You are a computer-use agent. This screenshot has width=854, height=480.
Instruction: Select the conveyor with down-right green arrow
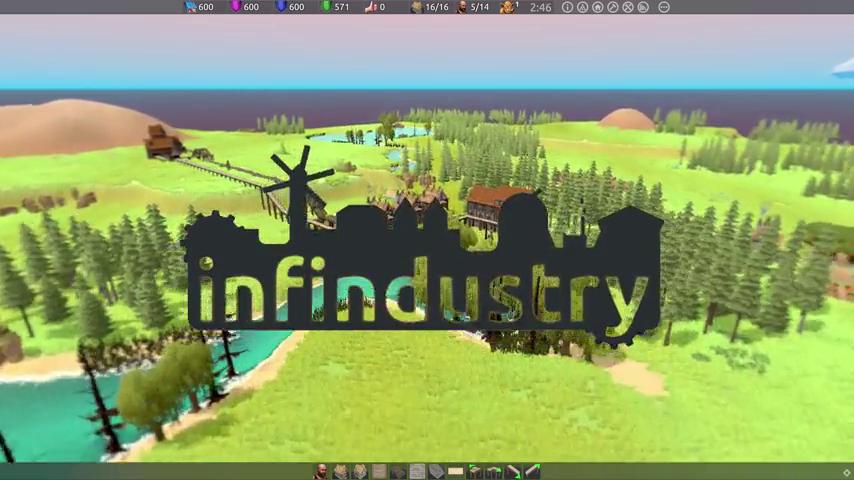coord(513,471)
